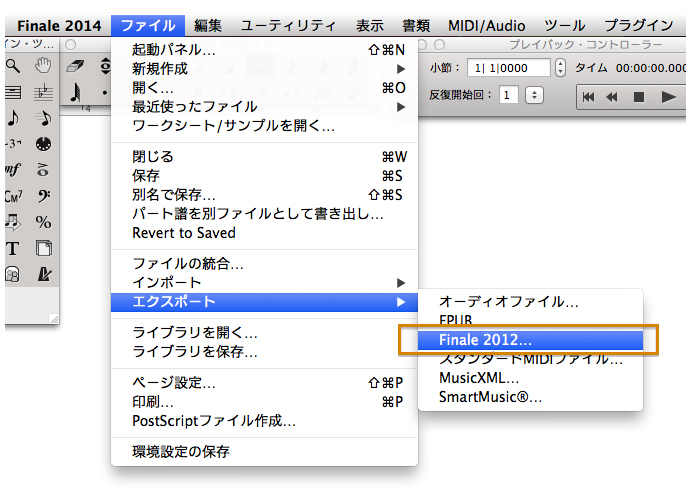Select the metronome Tempo tool
The image size is (695, 488).
tap(43, 274)
